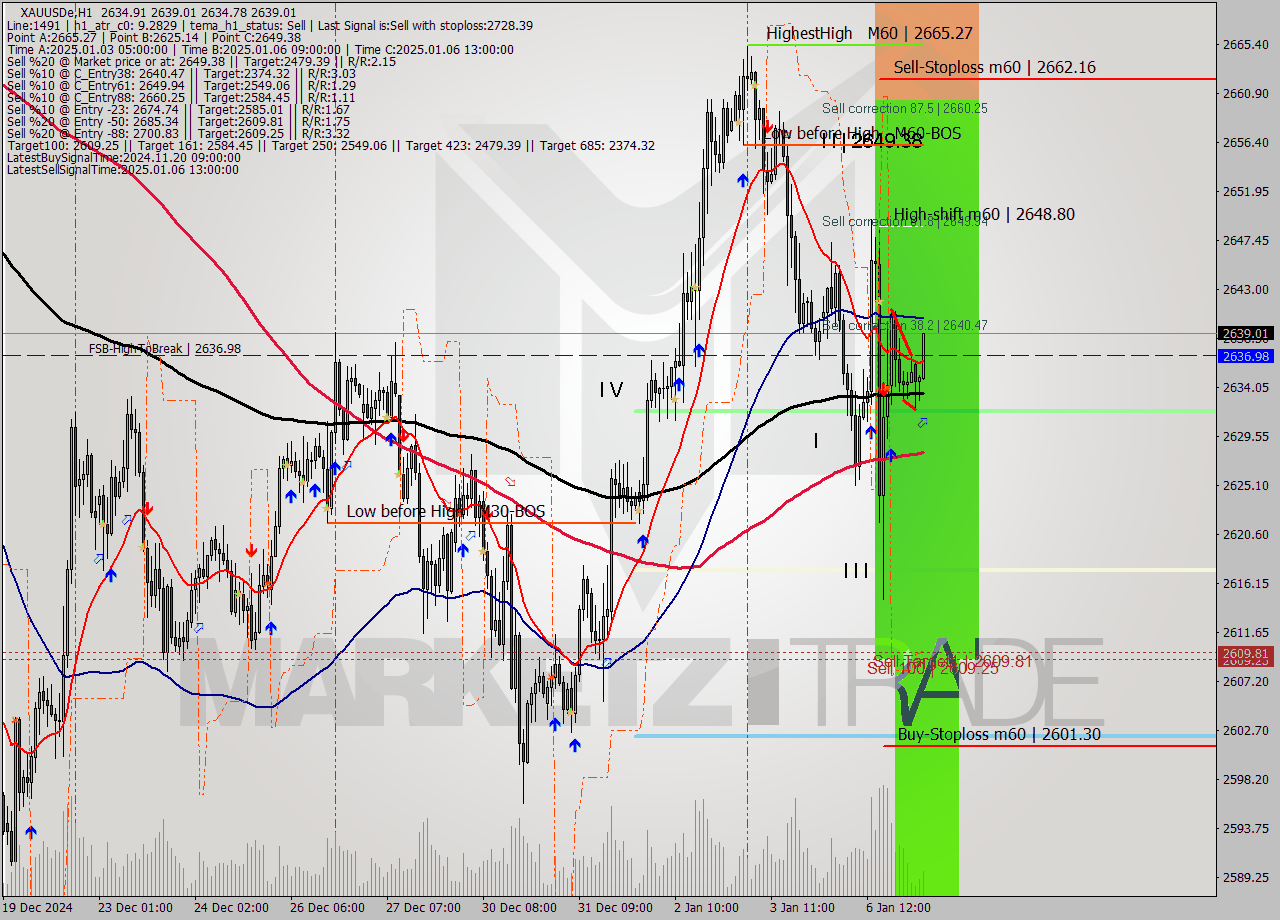Click price axis value 2643.00
Image resolution: width=1280 pixels, height=920 pixels.
point(1245,289)
